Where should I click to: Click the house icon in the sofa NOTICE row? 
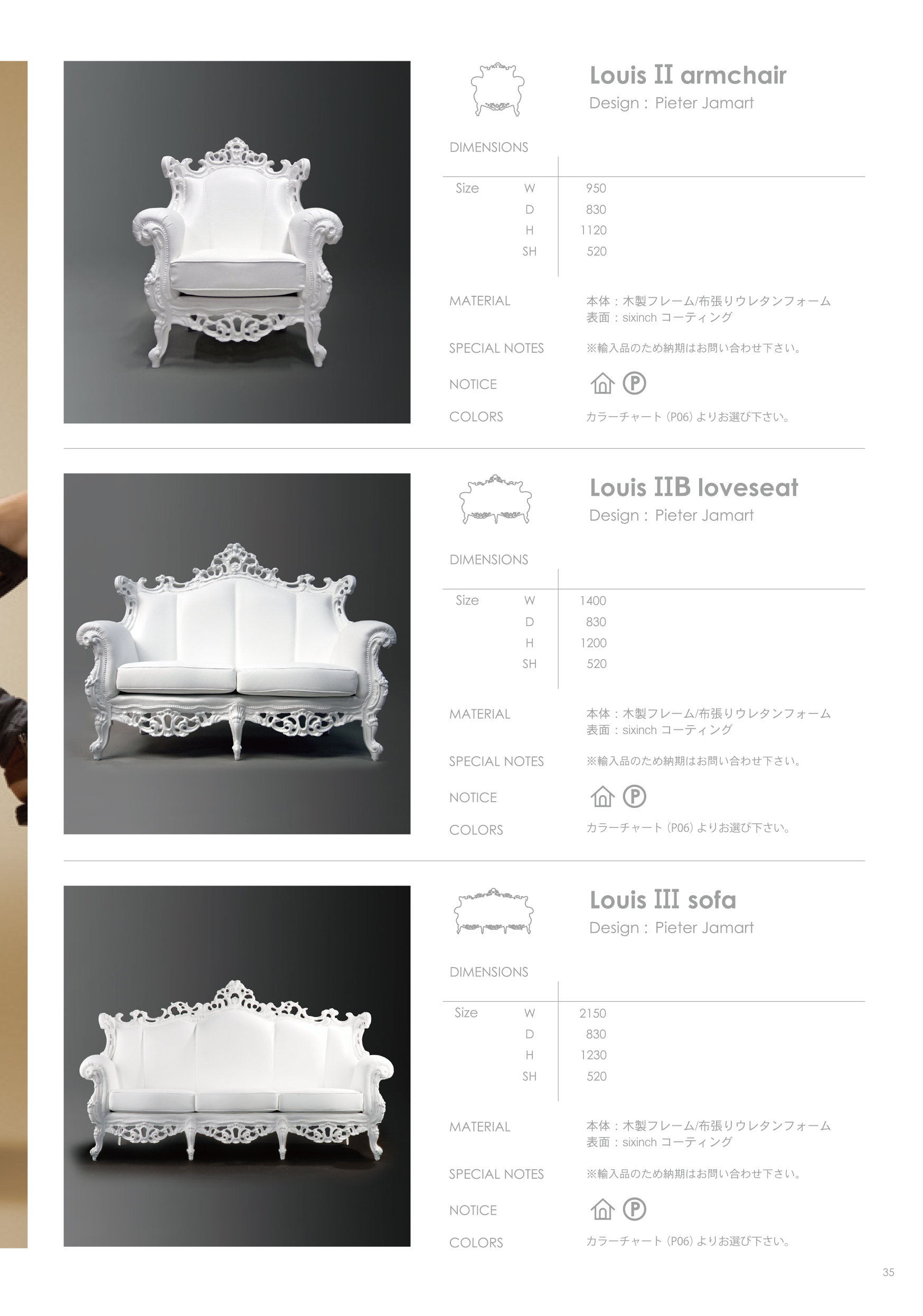[602, 1209]
